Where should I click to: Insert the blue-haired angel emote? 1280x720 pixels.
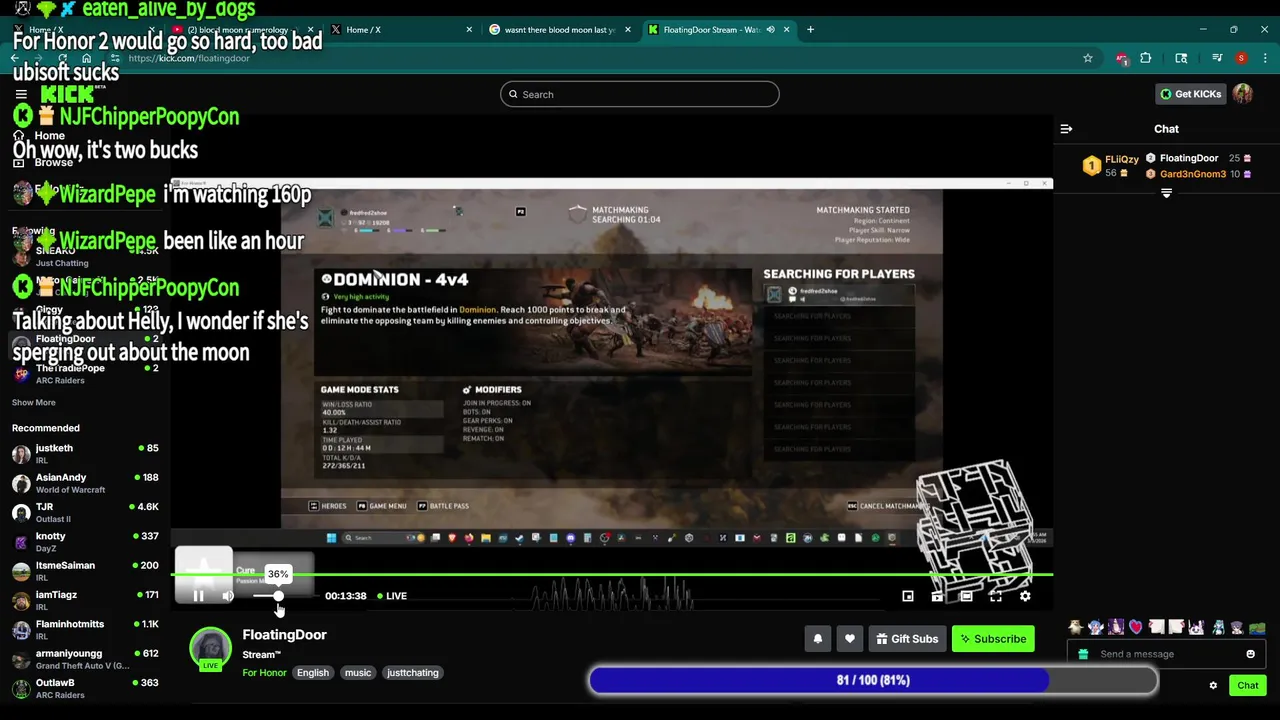click(1096, 628)
